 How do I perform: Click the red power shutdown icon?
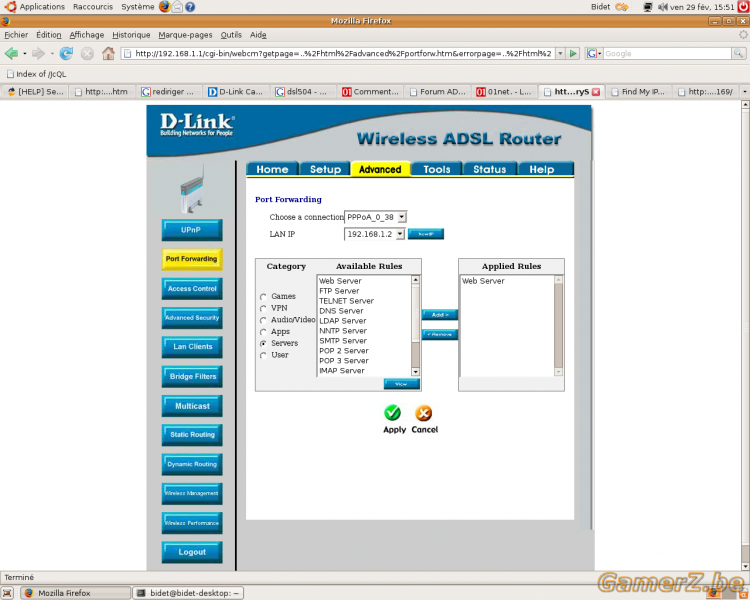(x=743, y=7)
